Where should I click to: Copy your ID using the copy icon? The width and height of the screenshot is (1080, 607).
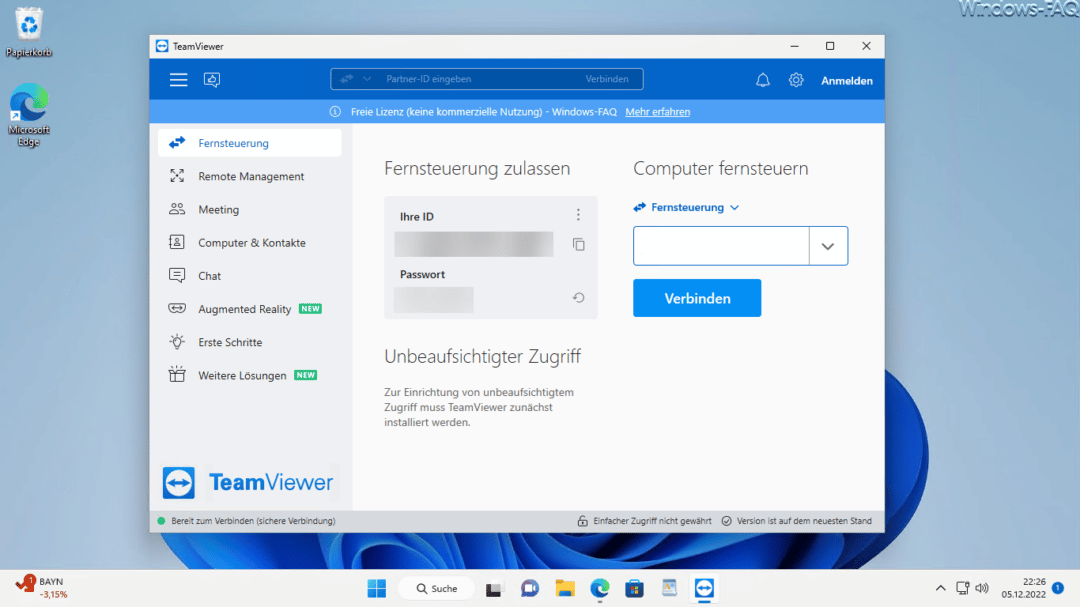pyautogui.click(x=578, y=243)
